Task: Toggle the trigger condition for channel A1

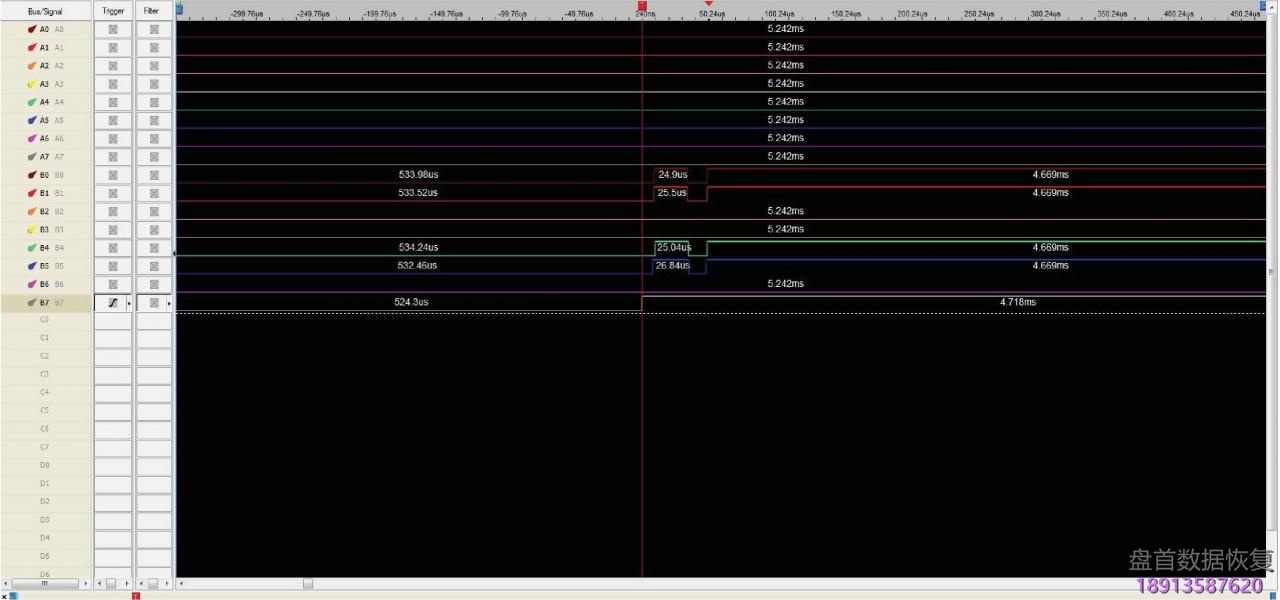Action: [113, 47]
